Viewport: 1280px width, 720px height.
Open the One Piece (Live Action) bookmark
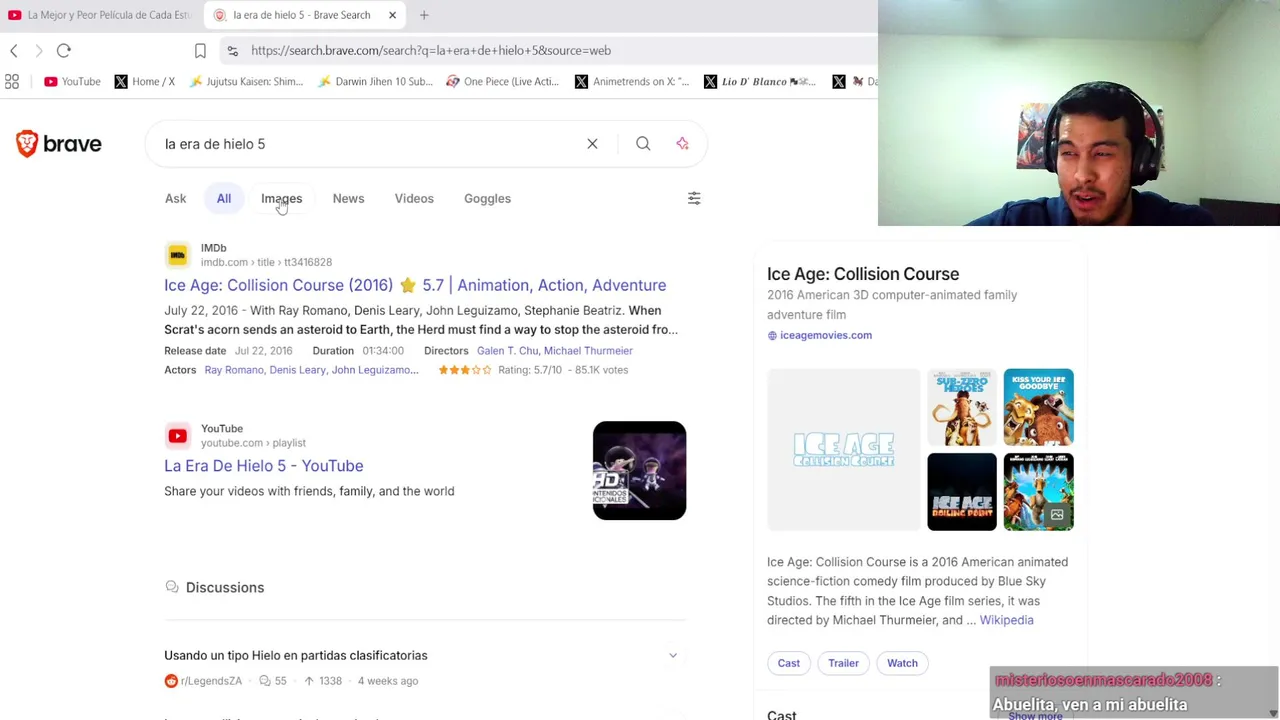pyautogui.click(x=502, y=82)
